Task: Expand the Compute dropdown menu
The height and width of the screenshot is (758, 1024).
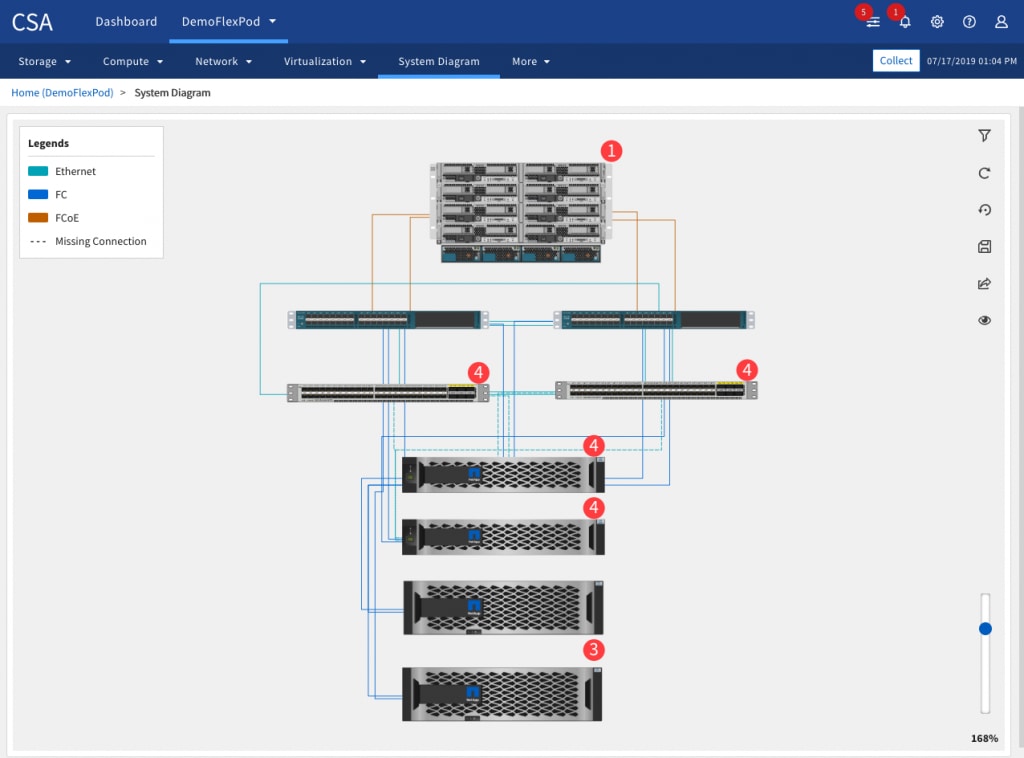Action: [x=132, y=62]
